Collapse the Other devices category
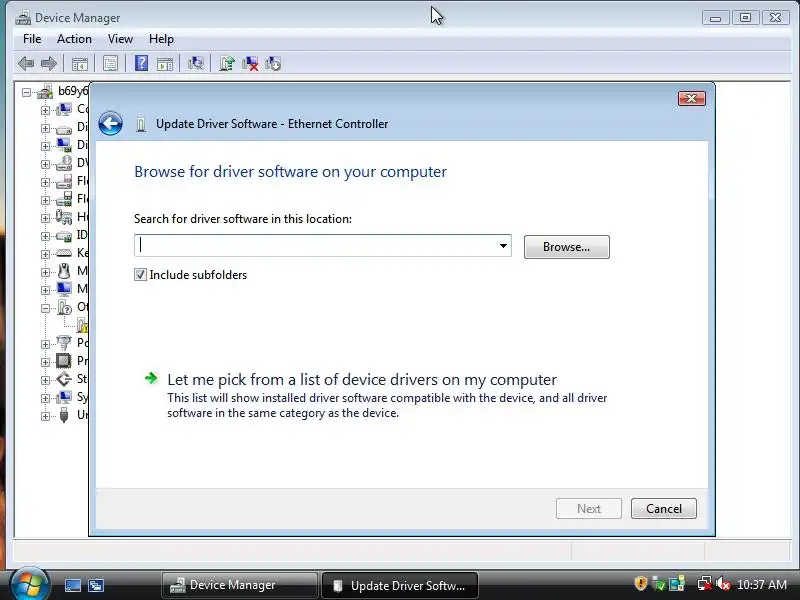This screenshot has height=600, width=800. coord(45,308)
